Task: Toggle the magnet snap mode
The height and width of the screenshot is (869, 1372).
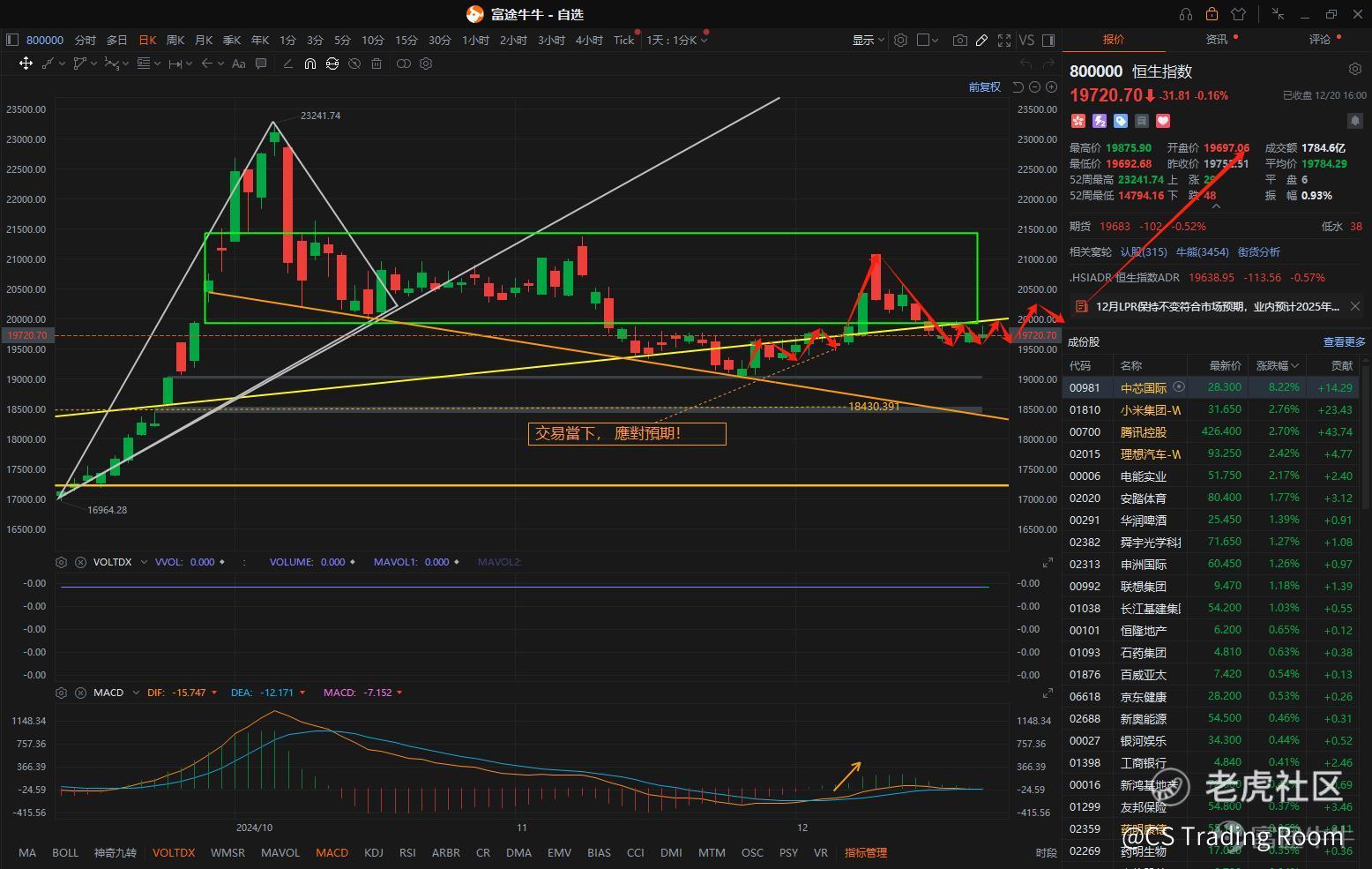Action: coord(310,64)
